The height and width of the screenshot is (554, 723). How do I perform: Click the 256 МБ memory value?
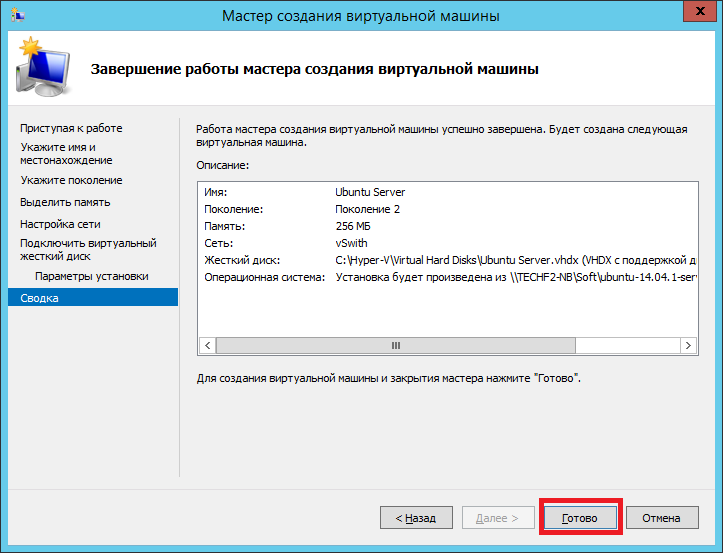pos(353,226)
